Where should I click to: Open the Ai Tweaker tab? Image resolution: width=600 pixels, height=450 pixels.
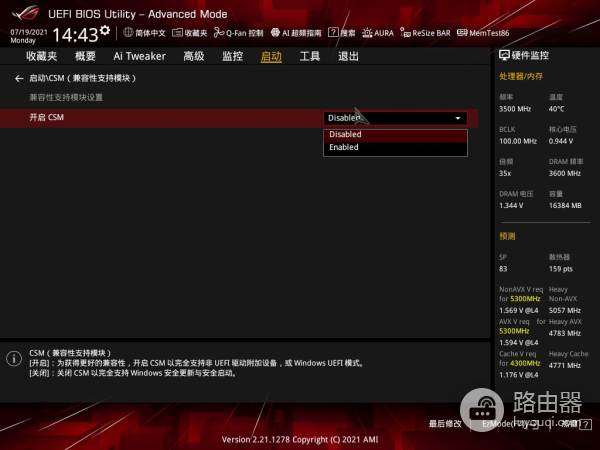coord(140,56)
